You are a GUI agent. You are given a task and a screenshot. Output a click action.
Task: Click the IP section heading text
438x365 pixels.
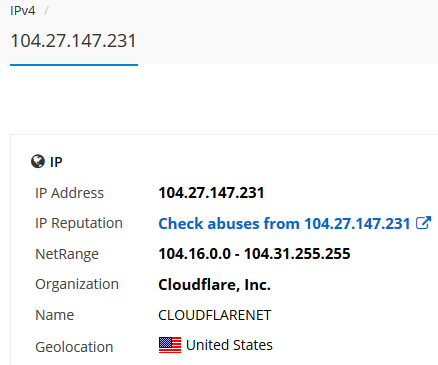[x=56, y=162]
